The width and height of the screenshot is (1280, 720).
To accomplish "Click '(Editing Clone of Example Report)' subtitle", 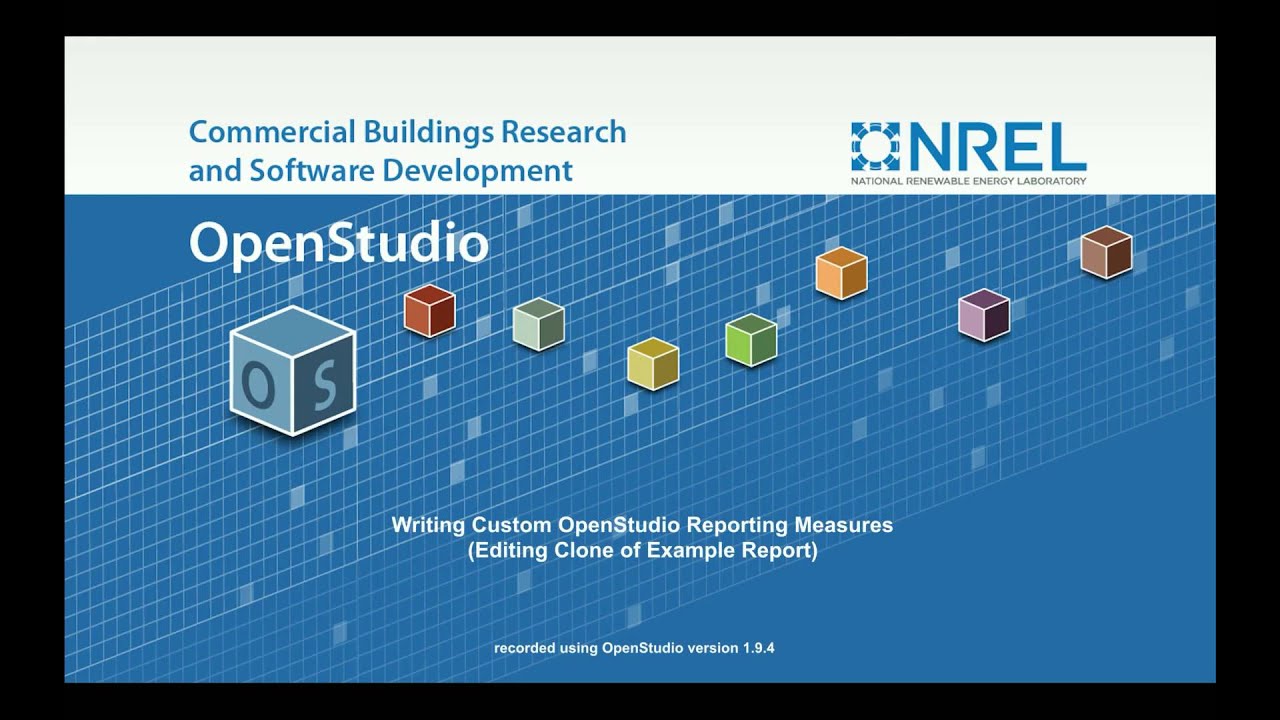I will click(x=642, y=551).
